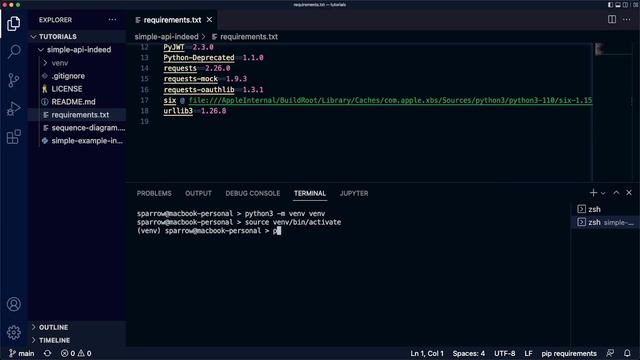640x360 pixels.
Task: Switch to the DEBUG CONSOLE tab
Action: [253, 193]
